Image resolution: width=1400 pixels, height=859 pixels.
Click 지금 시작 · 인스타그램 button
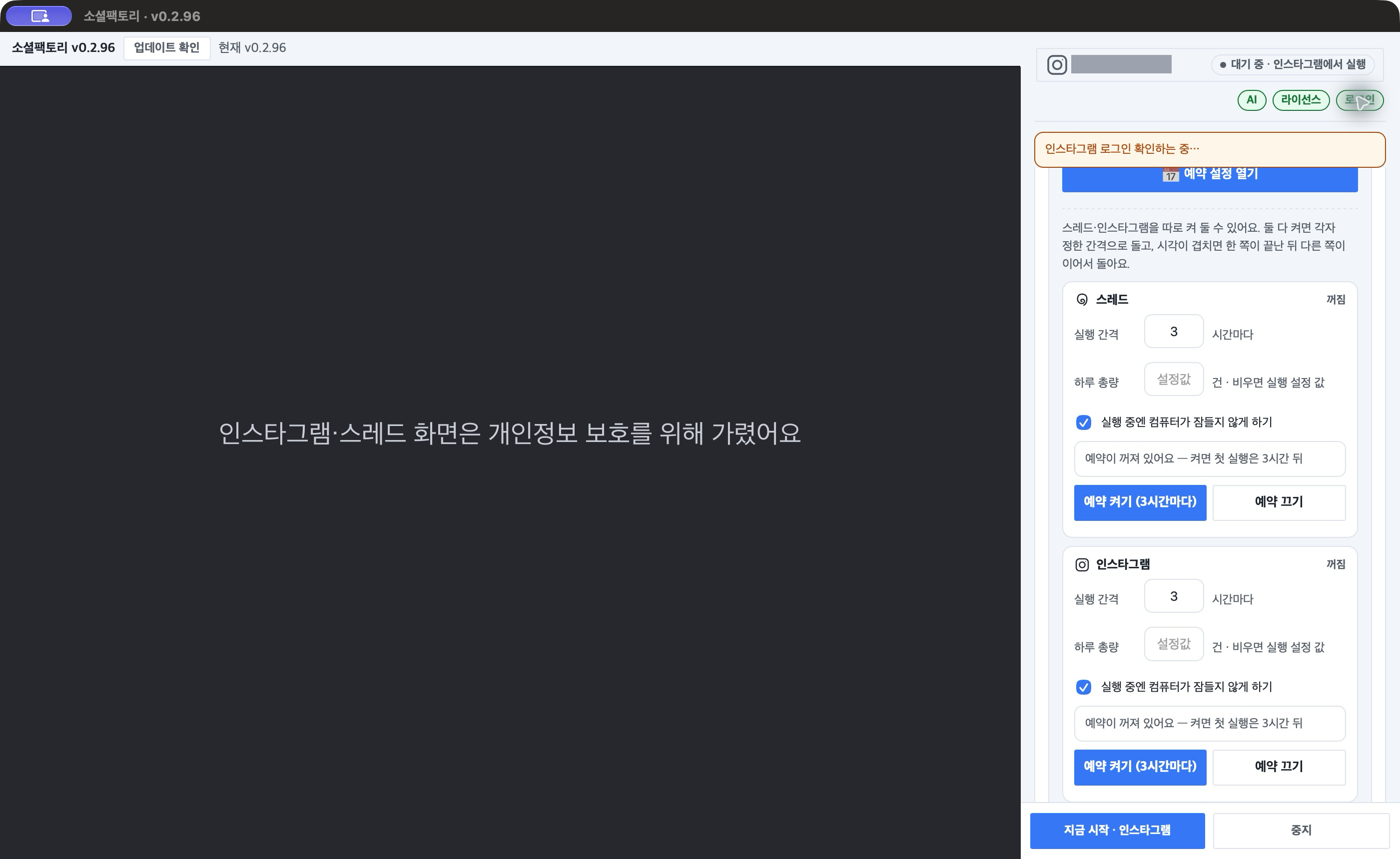click(1117, 830)
